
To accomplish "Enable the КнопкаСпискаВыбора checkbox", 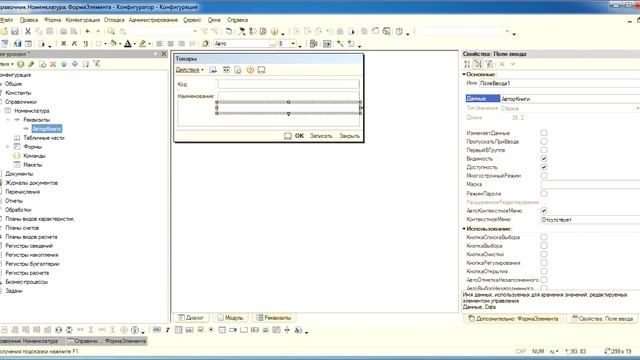I will click(544, 237).
